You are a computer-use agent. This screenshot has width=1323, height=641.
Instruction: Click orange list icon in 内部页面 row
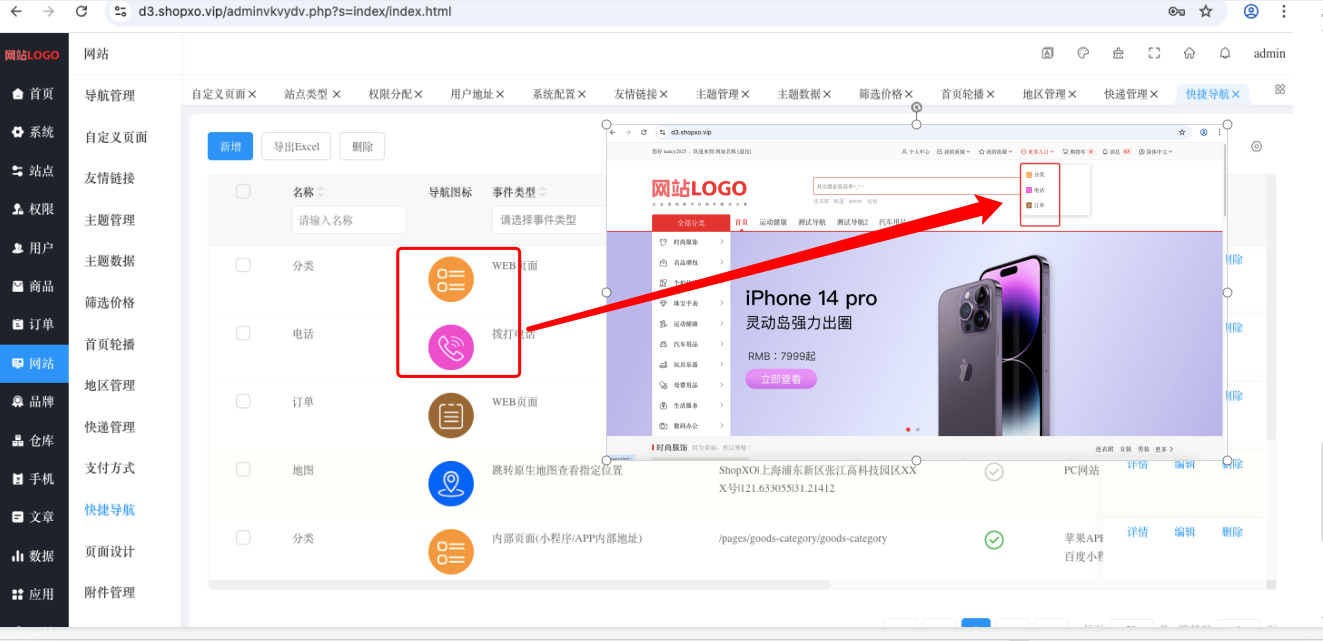pyautogui.click(x=451, y=551)
